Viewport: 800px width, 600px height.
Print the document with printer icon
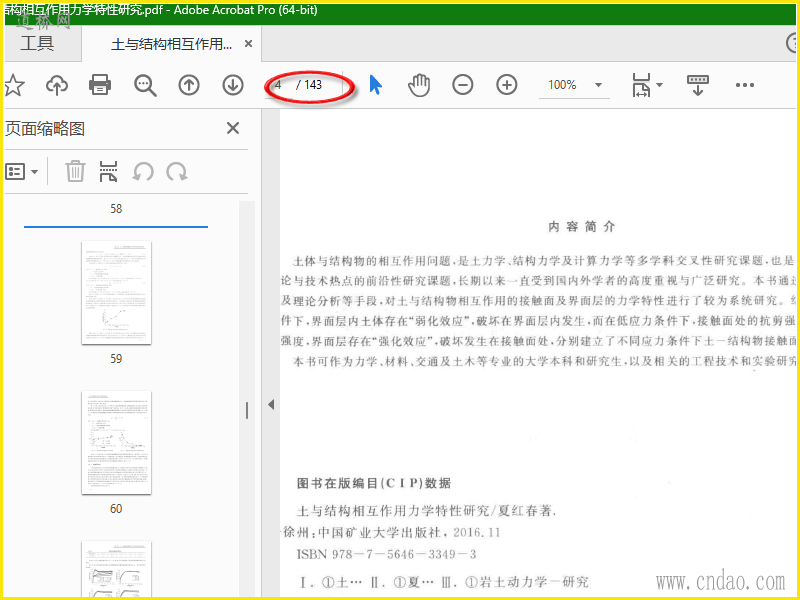pos(100,85)
